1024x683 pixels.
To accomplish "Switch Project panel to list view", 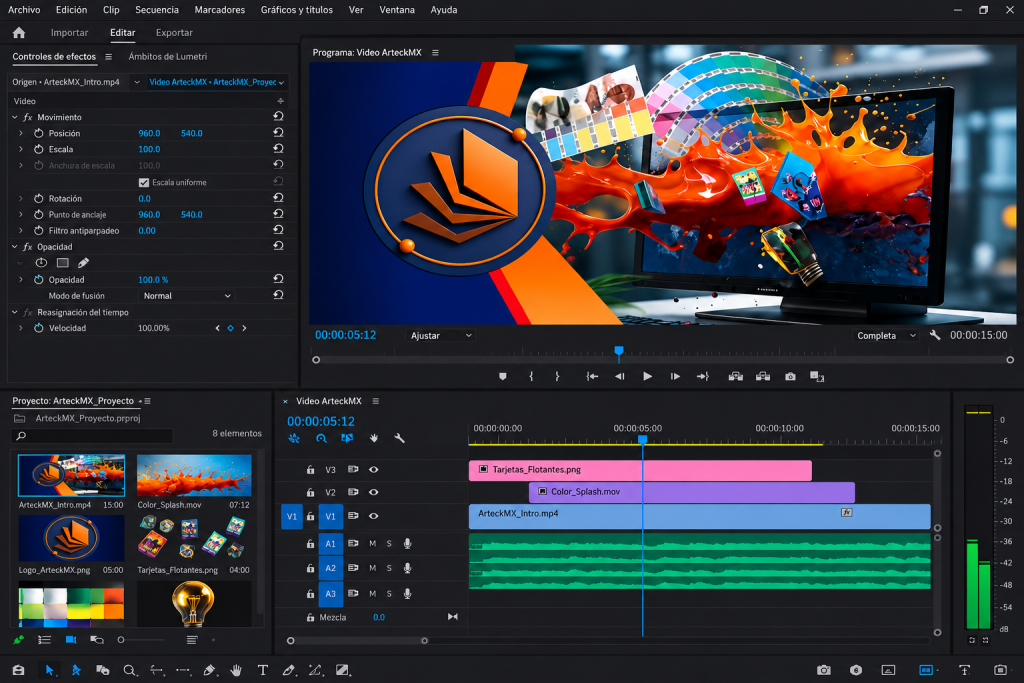I will [x=44, y=640].
